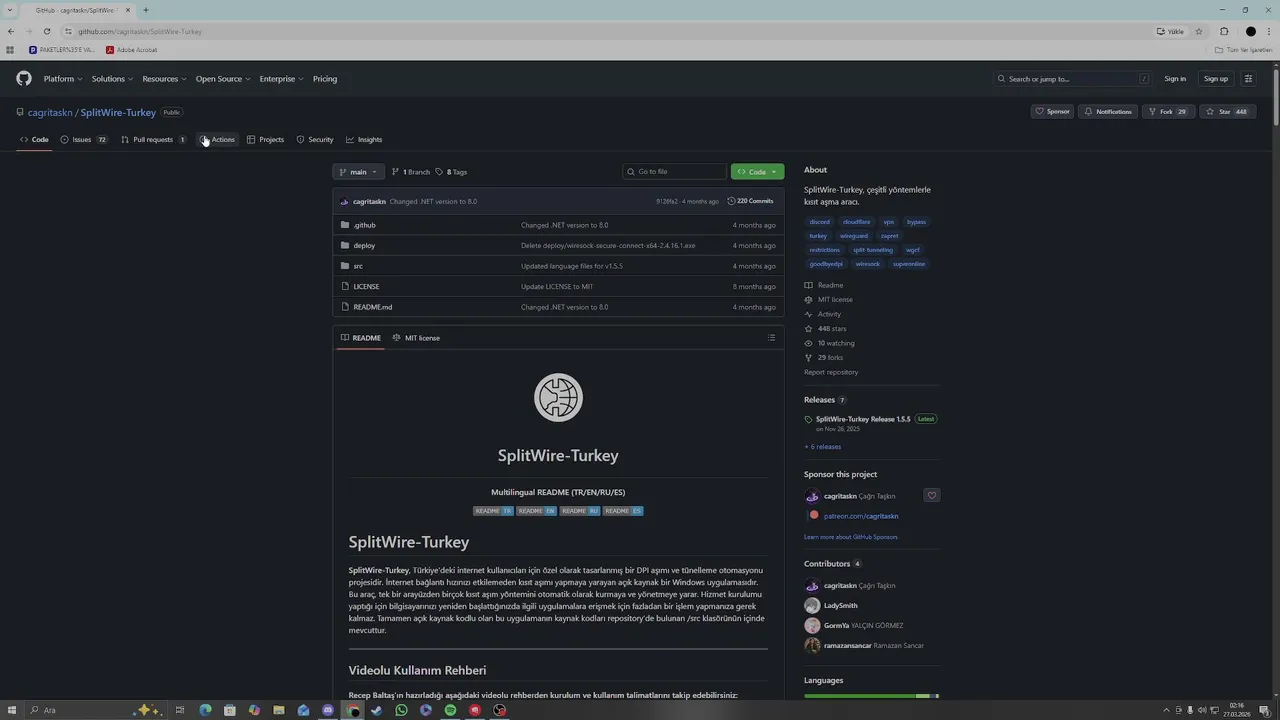Open the deploy folder

(364, 246)
